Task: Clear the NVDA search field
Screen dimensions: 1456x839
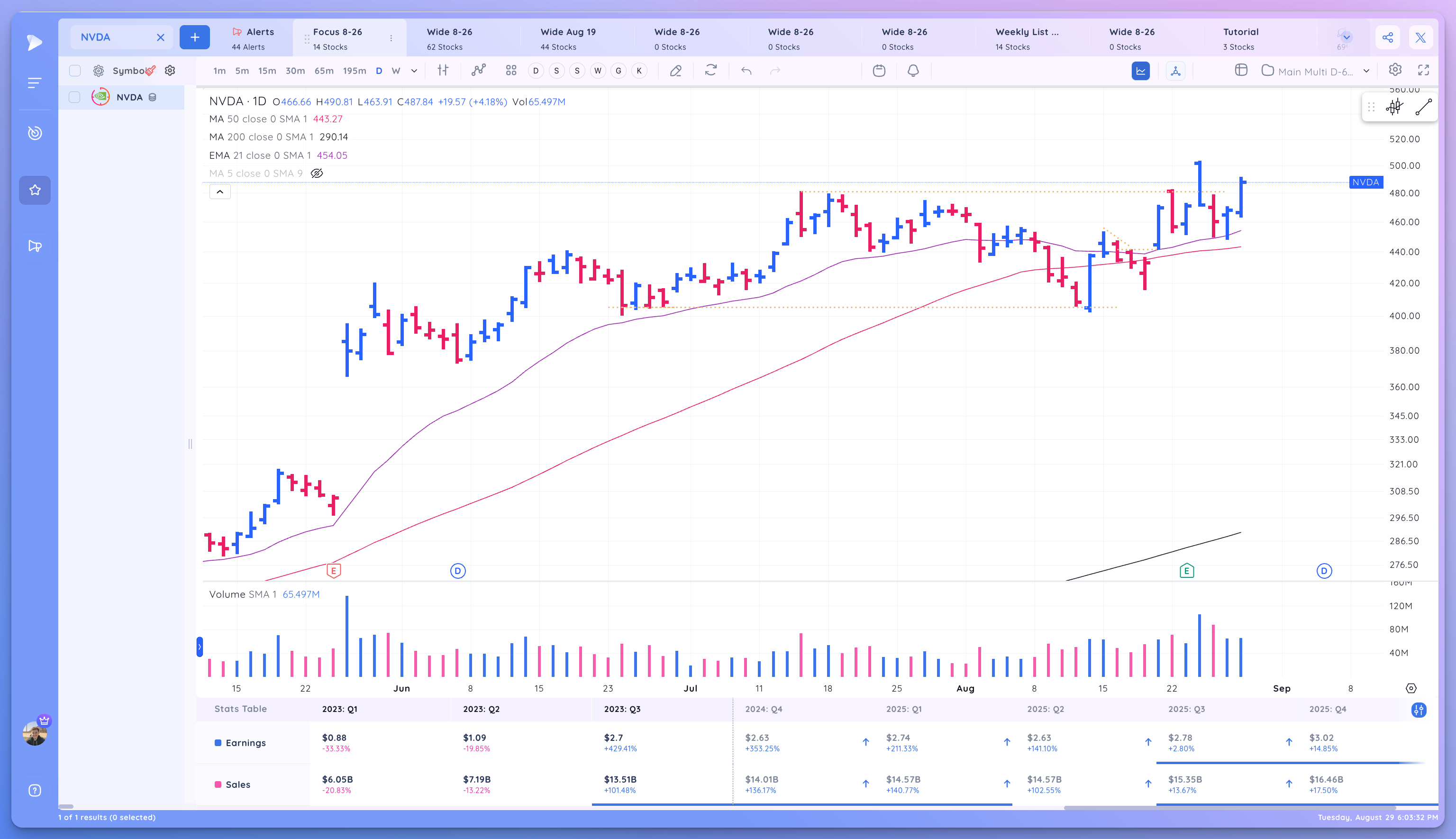Action: (161, 37)
